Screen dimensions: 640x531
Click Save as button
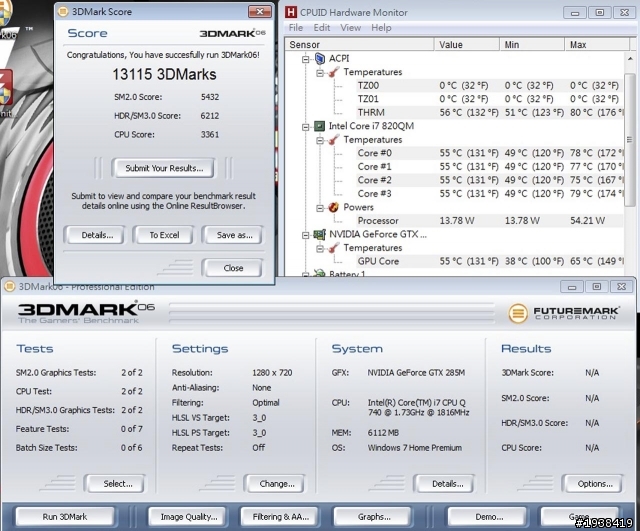pos(234,235)
